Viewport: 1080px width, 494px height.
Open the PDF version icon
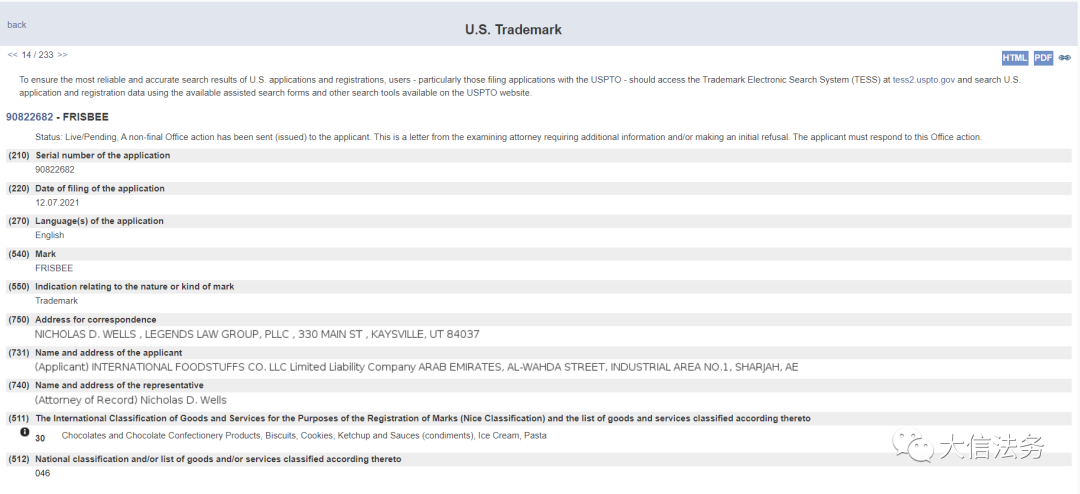(1043, 58)
